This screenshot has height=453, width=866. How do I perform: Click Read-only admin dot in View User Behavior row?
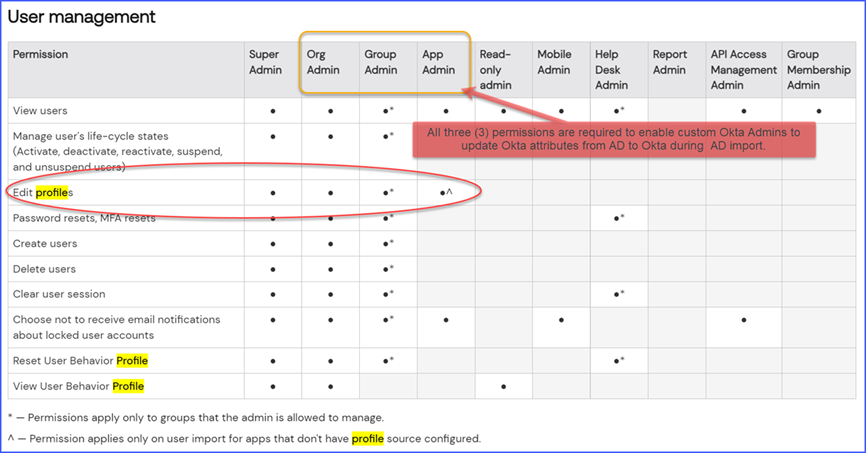point(503,387)
